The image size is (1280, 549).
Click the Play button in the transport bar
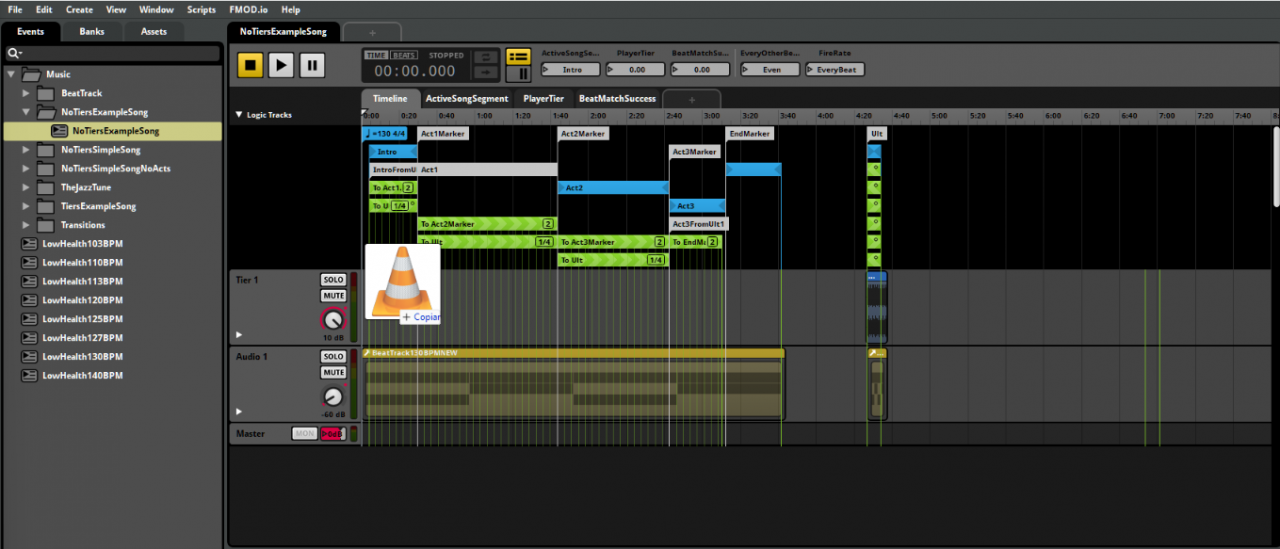click(x=281, y=66)
